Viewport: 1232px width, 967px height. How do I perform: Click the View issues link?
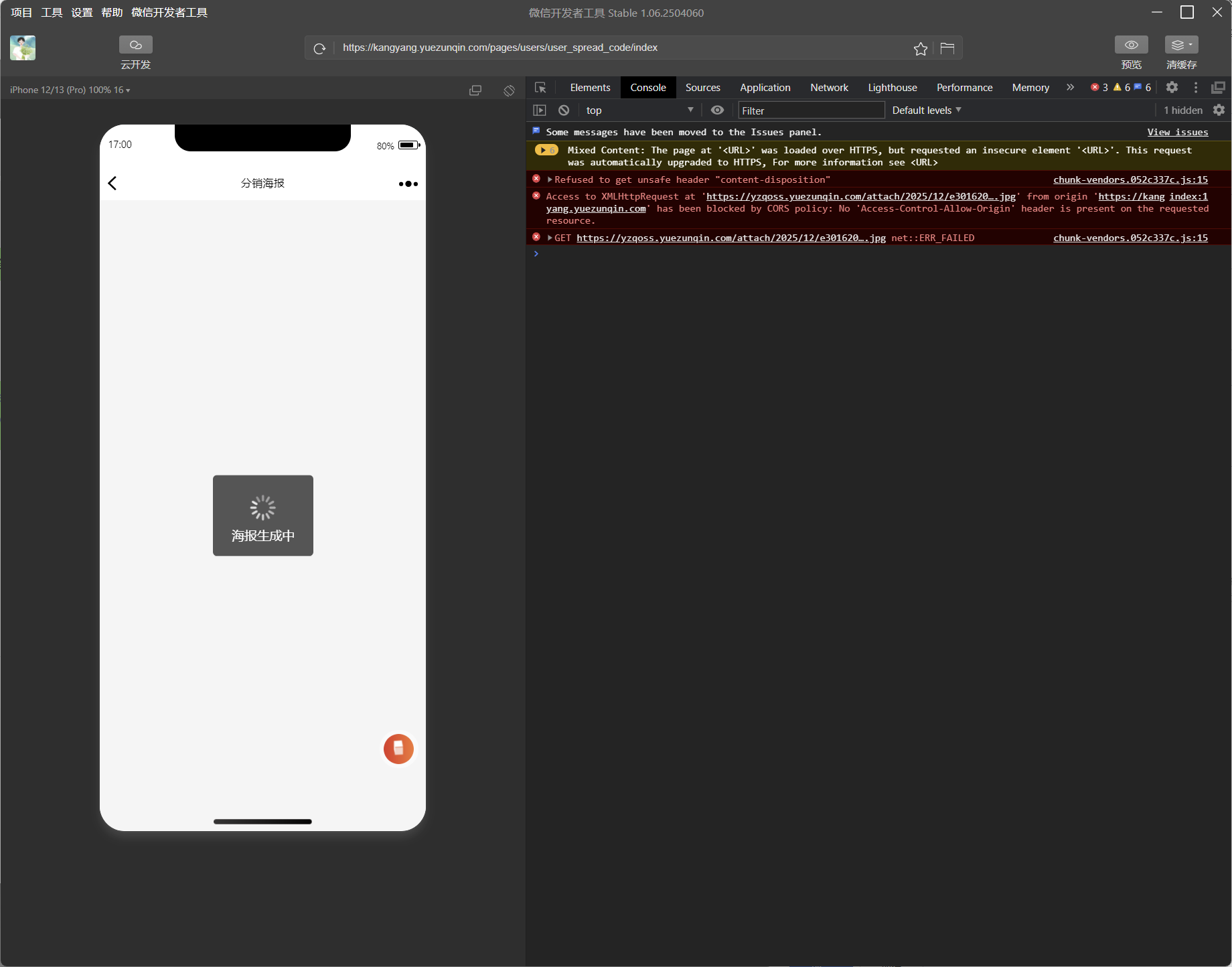pos(1177,132)
